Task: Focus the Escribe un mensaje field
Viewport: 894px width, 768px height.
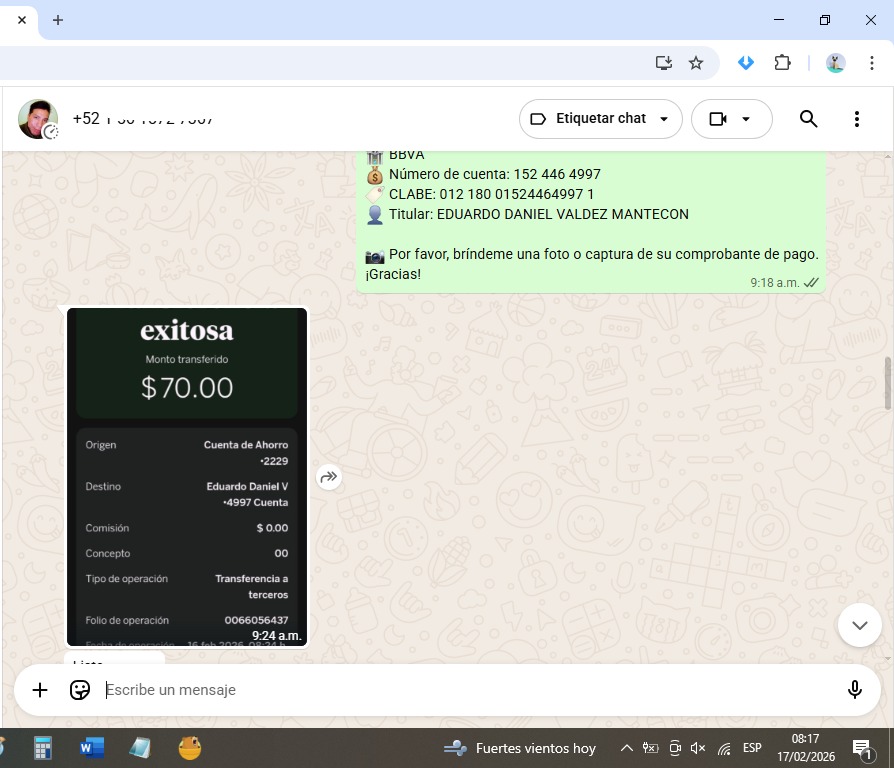Action: pyautogui.click(x=468, y=690)
